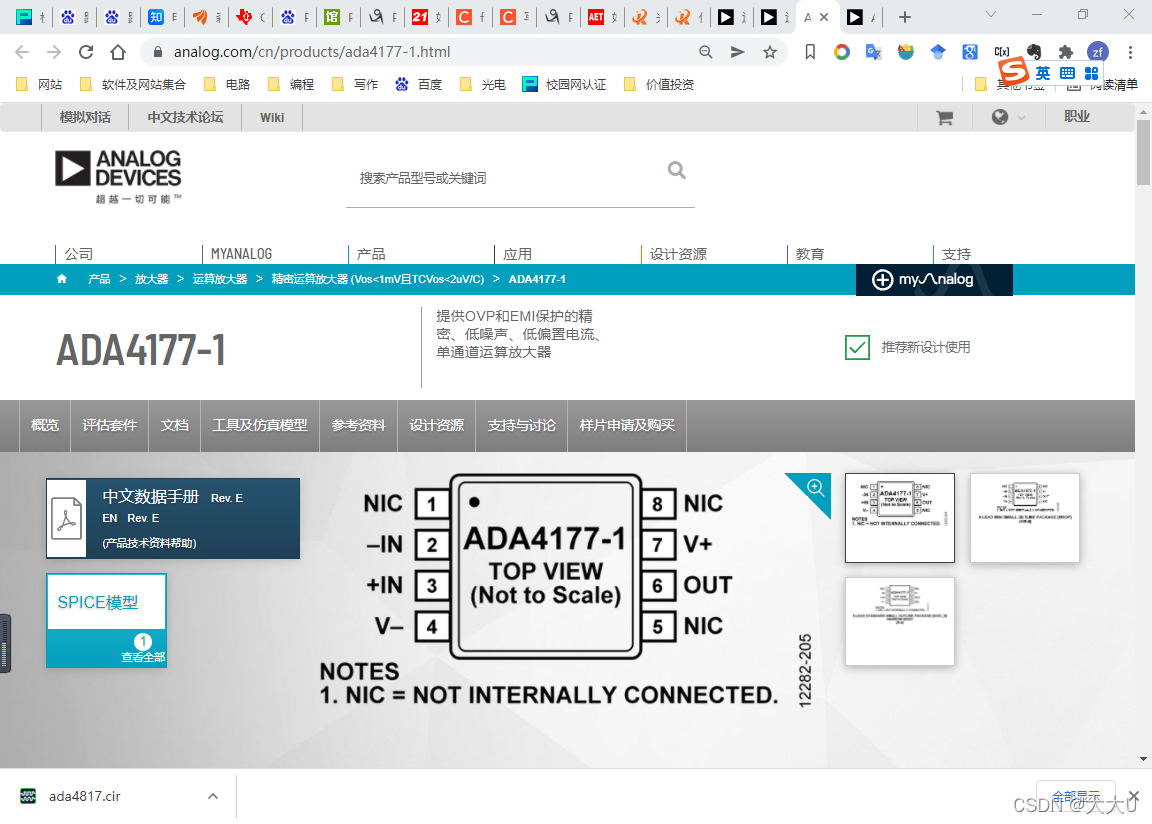Image resolution: width=1152 pixels, height=824 pixels.
Task: Open the 样片申请及购买 tab
Action: (x=627, y=425)
